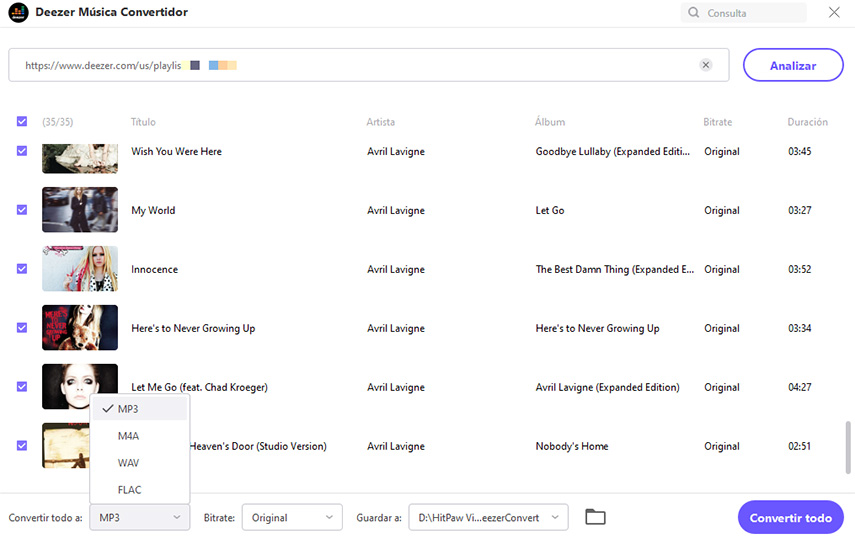Select WAV in the format list

click(140, 463)
